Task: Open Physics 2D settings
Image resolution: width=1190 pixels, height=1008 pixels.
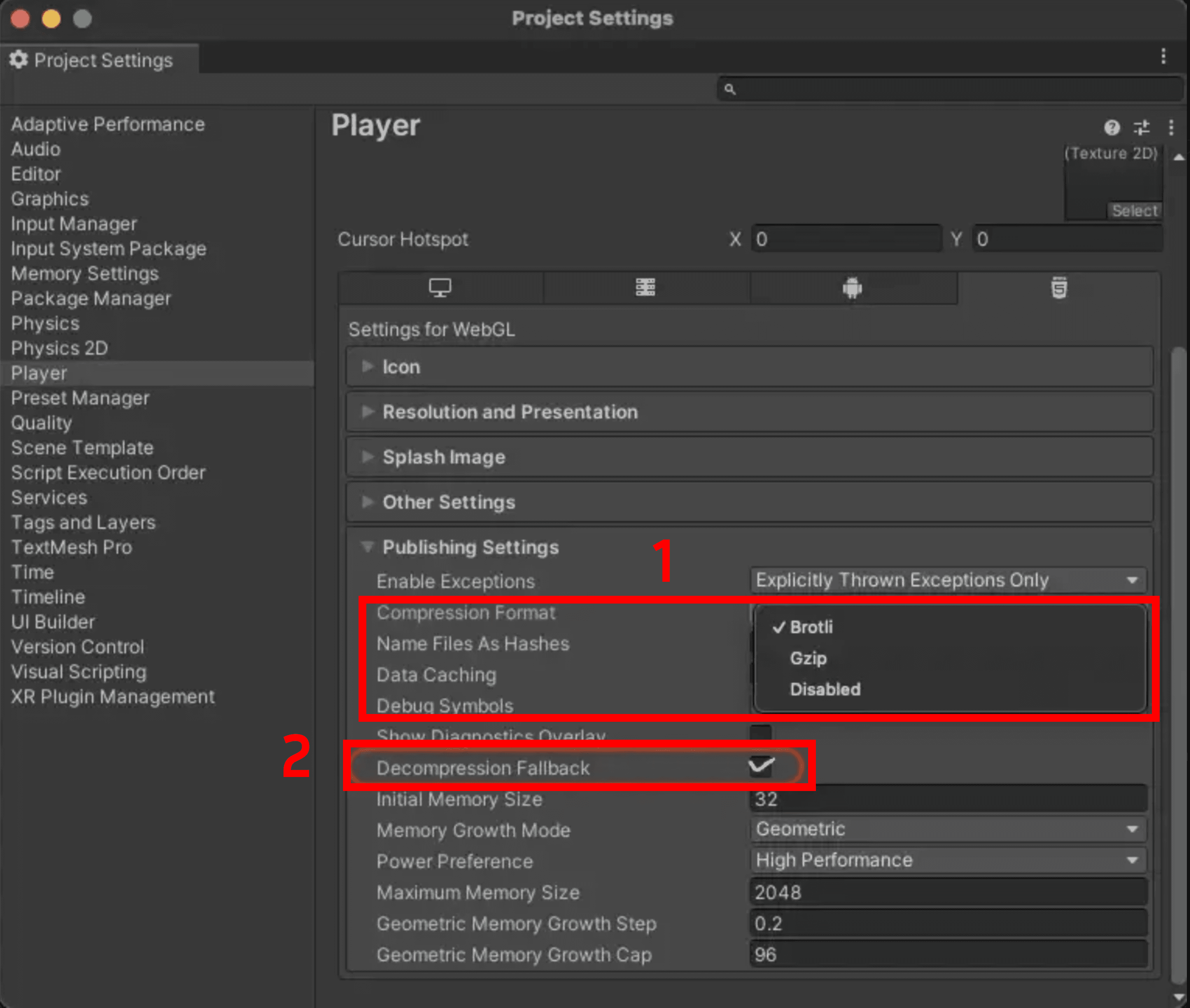Action: click(59, 348)
